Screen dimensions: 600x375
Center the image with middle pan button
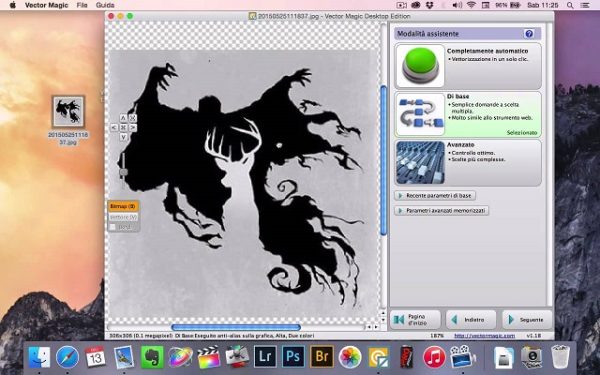pyautogui.click(x=123, y=127)
